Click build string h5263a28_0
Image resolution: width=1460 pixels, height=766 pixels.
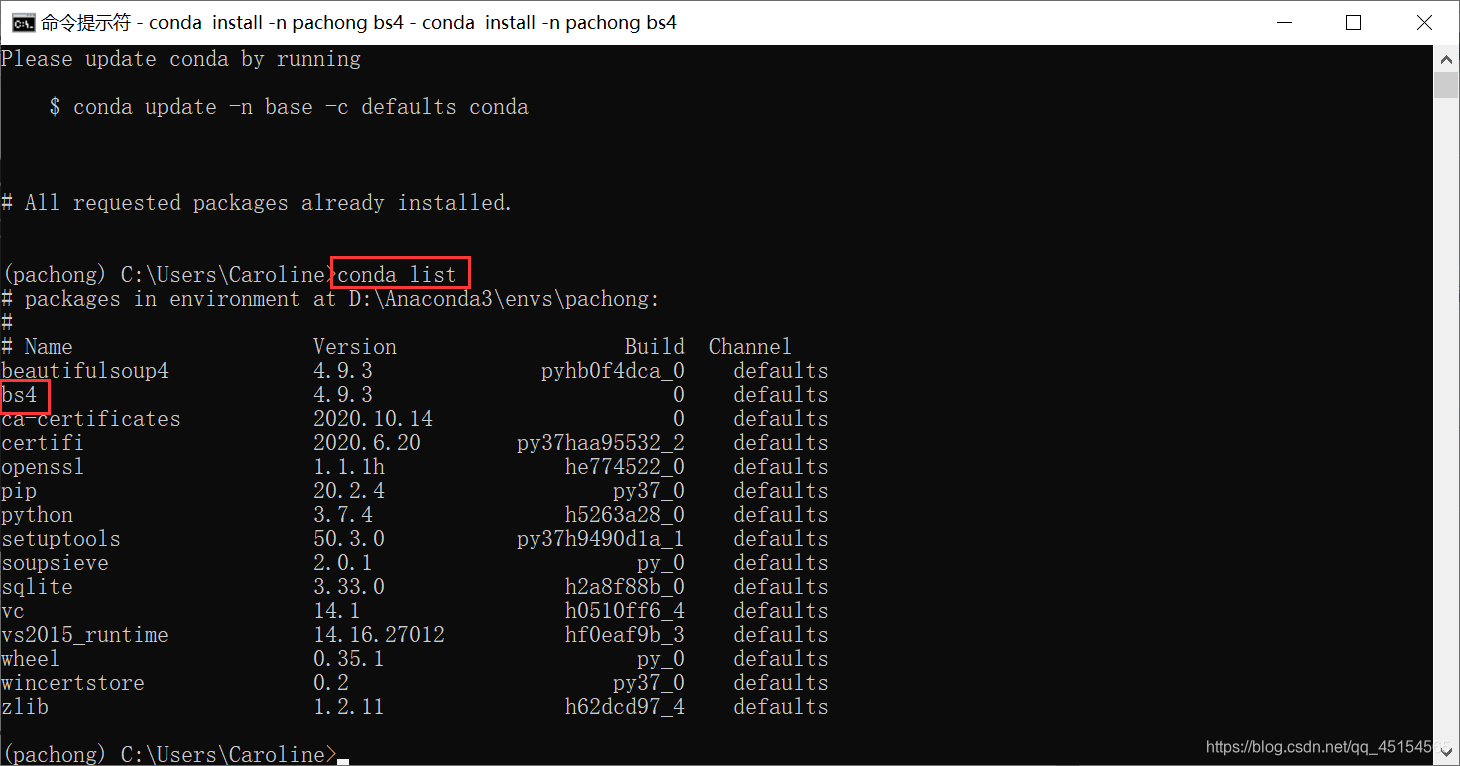click(625, 515)
